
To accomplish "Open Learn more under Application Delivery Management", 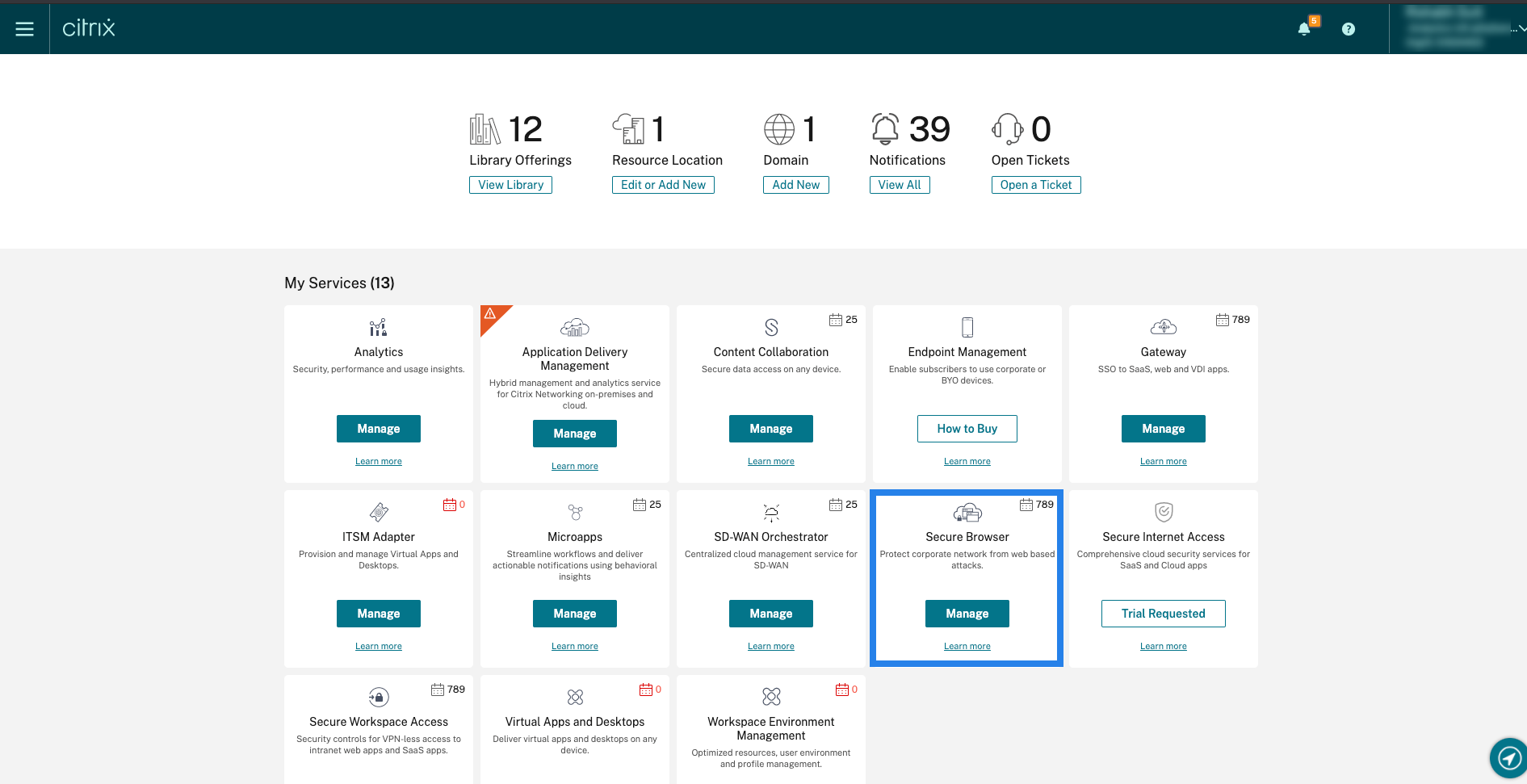I will pyautogui.click(x=575, y=467).
